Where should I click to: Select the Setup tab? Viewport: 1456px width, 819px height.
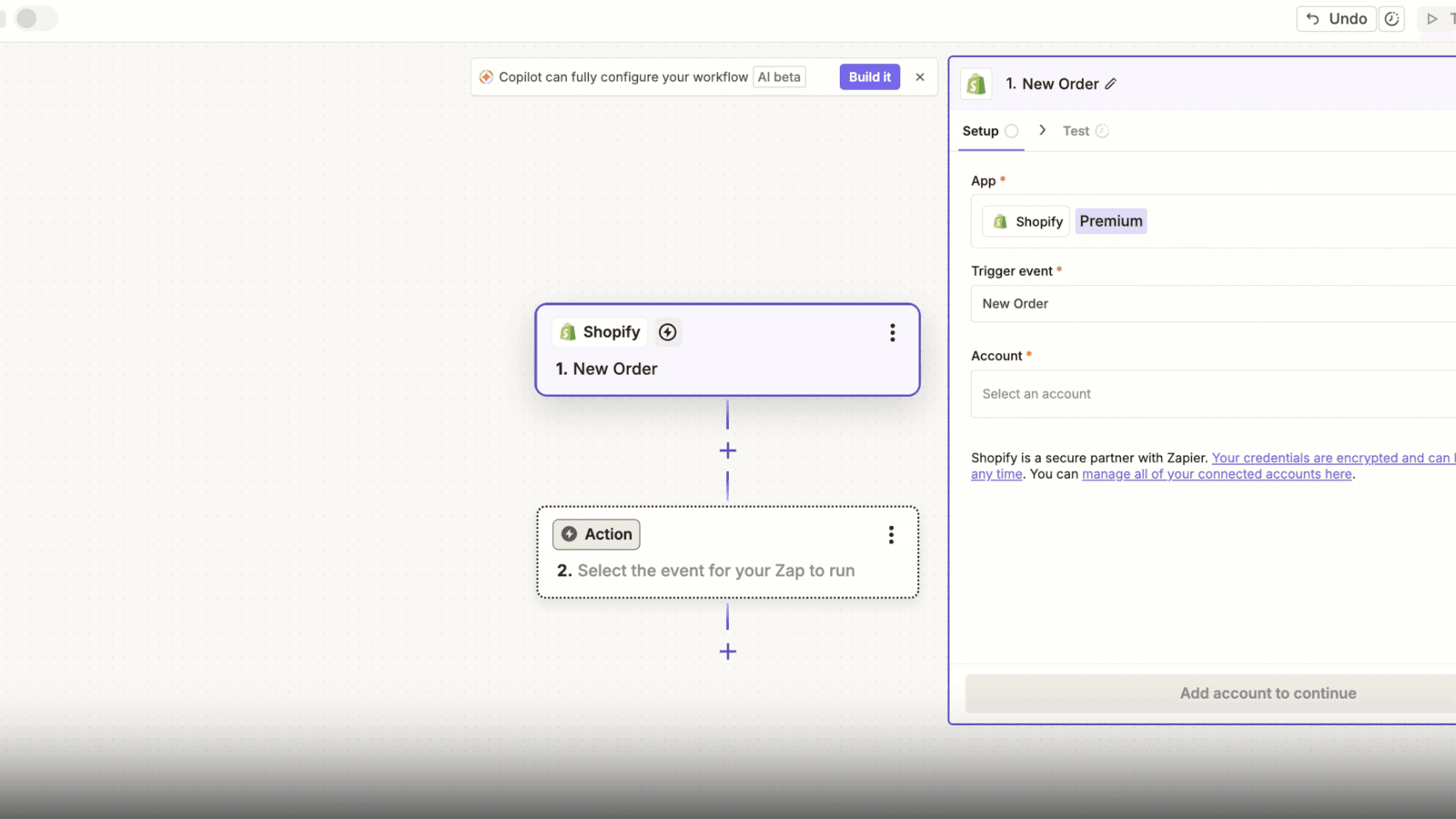point(979,130)
